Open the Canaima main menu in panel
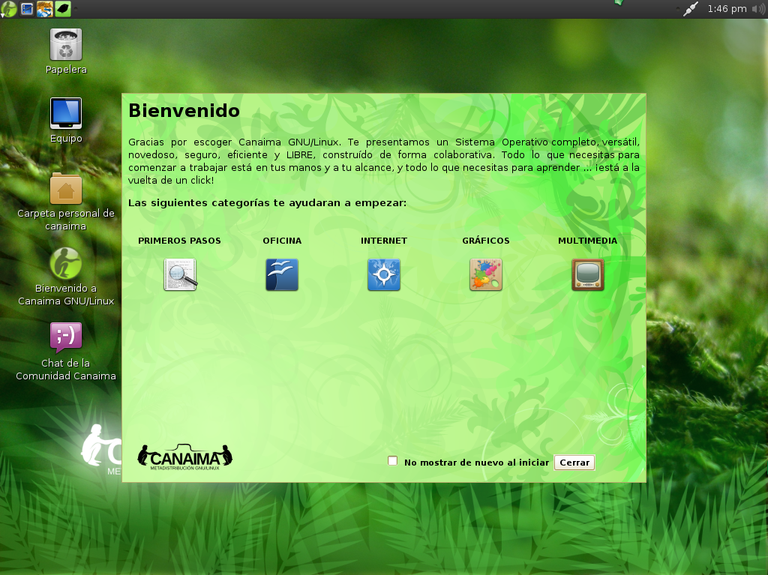 click(x=8, y=9)
